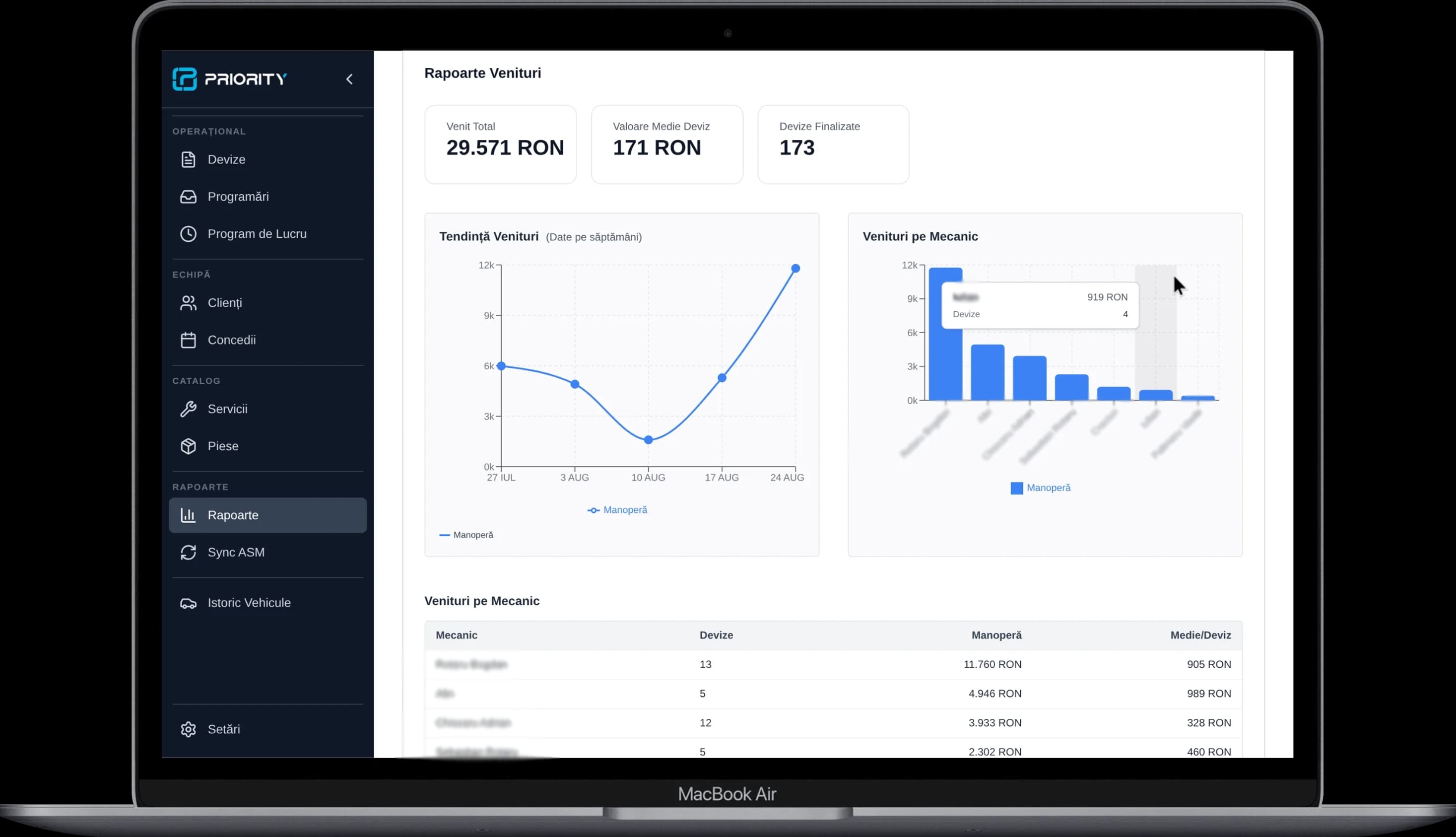This screenshot has width=1456, height=837.
Task: Click the Medie/Deviz column header
Action: point(1200,635)
